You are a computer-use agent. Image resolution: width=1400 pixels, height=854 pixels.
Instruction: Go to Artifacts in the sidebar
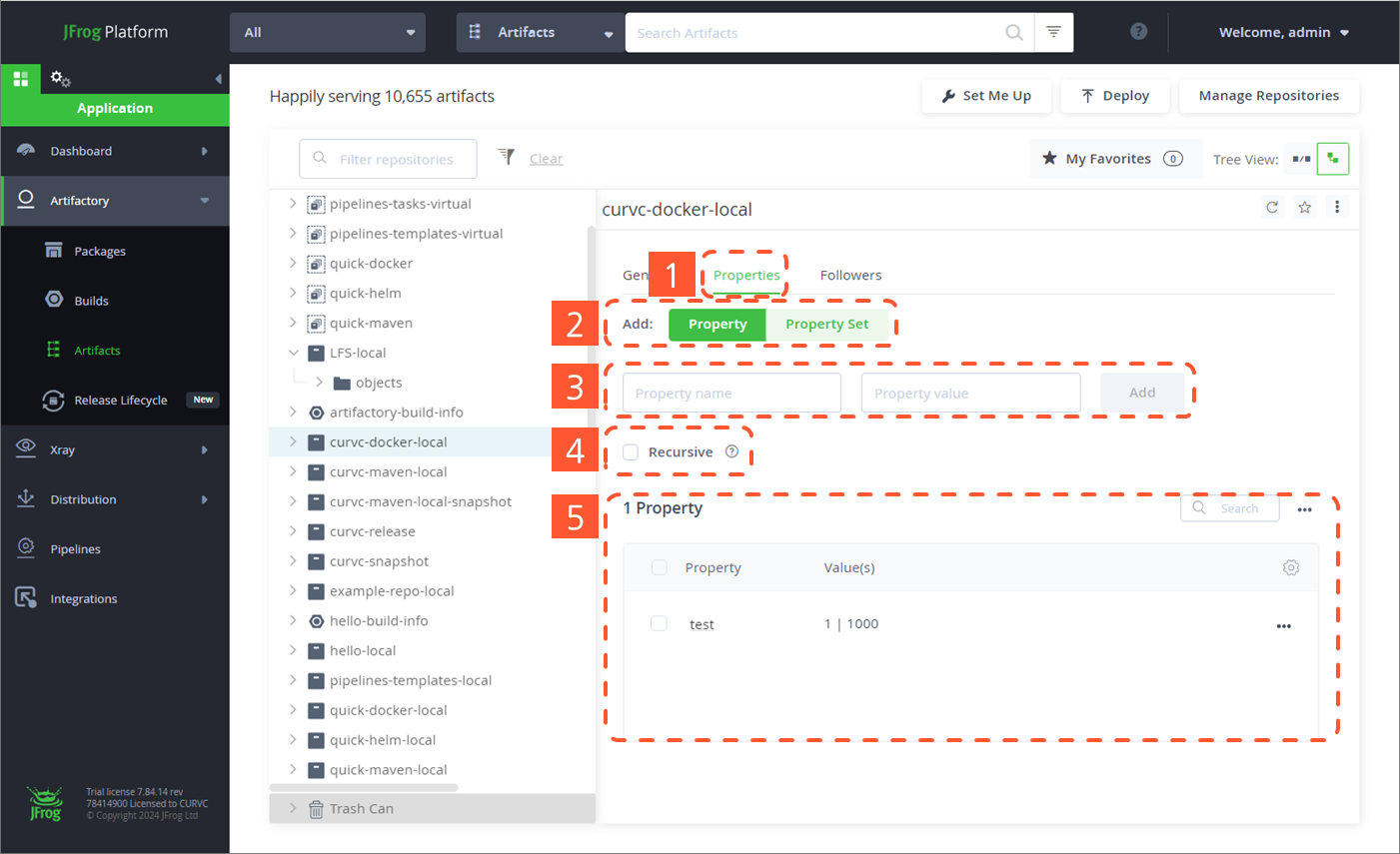click(97, 351)
